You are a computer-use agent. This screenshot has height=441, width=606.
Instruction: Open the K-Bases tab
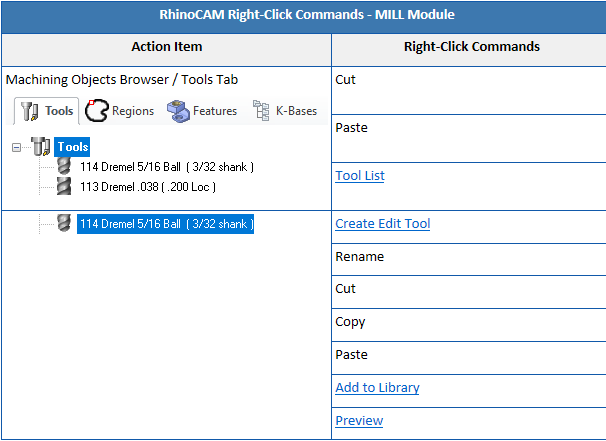(x=295, y=111)
